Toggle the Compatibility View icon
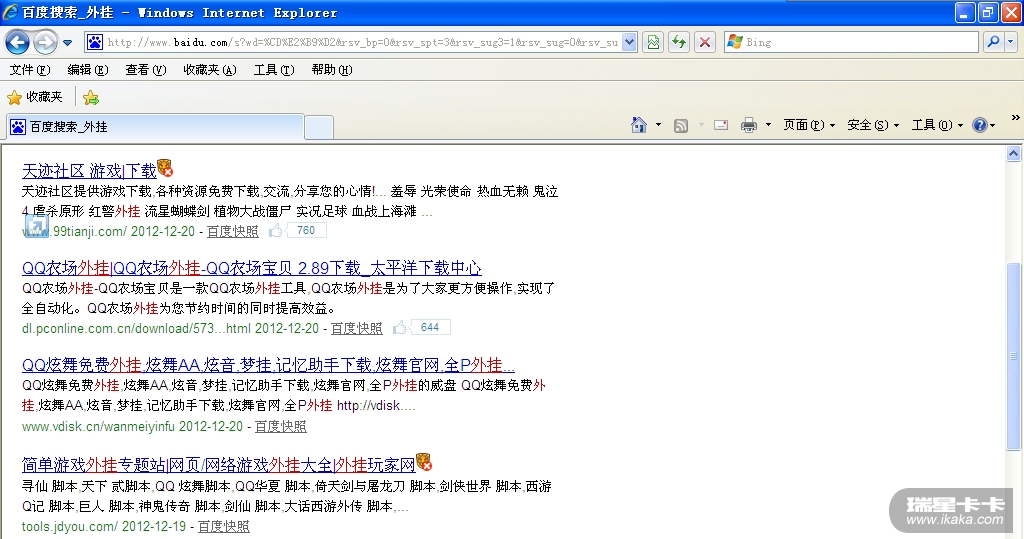This screenshot has width=1024, height=539. coord(653,42)
